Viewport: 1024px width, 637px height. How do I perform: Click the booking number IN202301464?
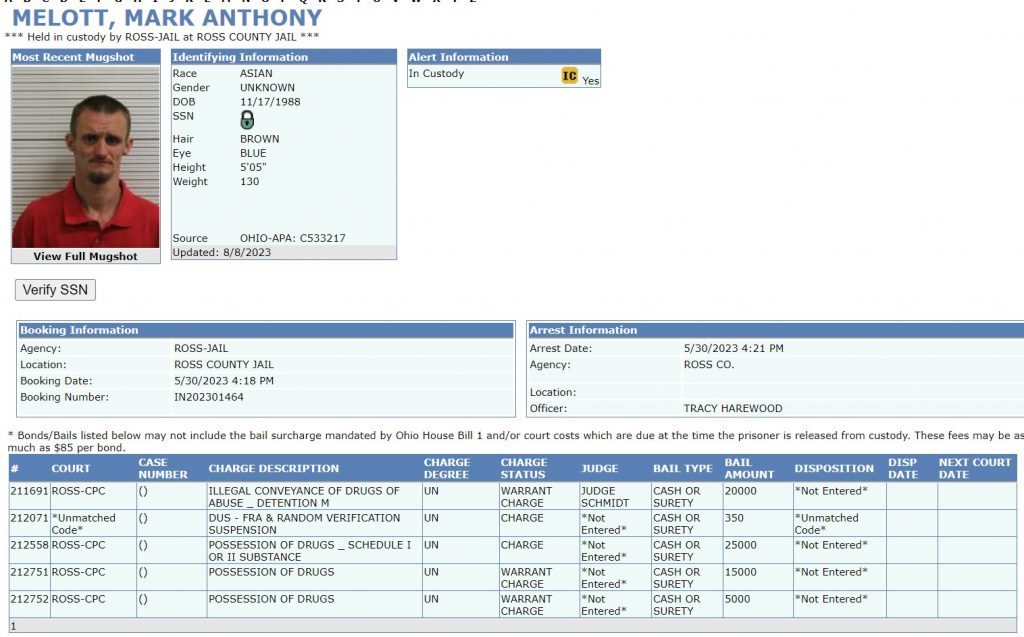208,397
